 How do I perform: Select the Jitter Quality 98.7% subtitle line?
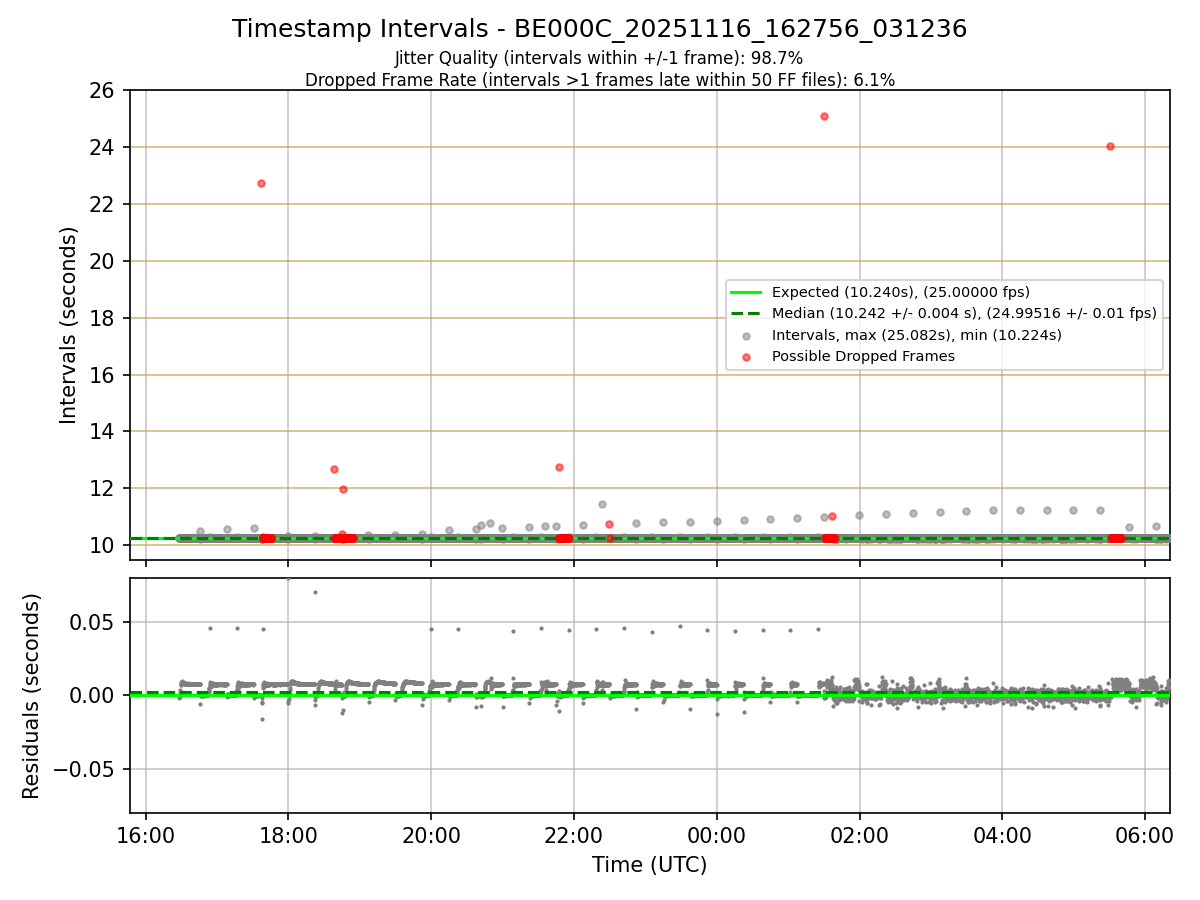[x=599, y=58]
